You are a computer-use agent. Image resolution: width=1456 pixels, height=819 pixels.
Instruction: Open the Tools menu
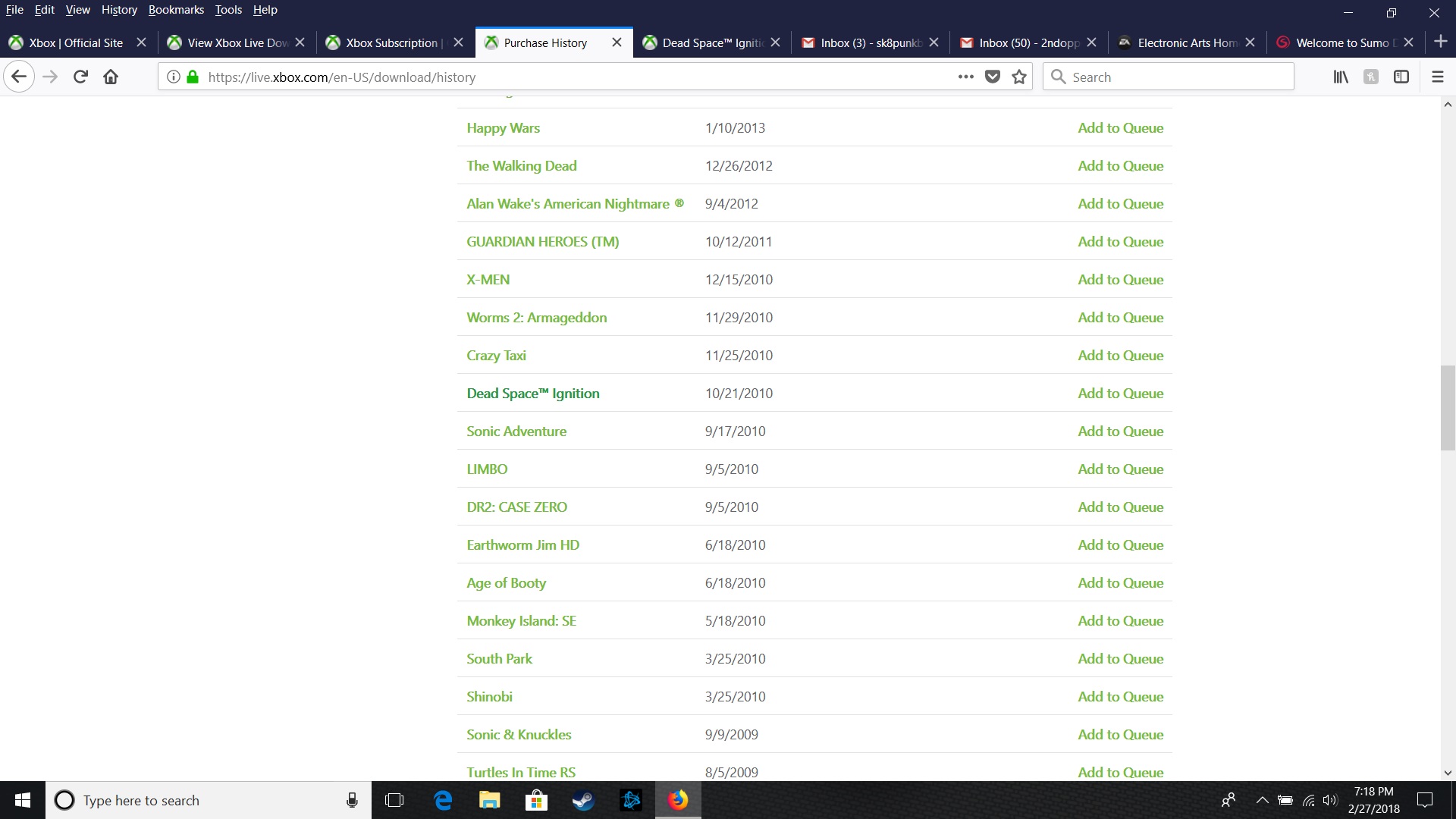tap(228, 10)
